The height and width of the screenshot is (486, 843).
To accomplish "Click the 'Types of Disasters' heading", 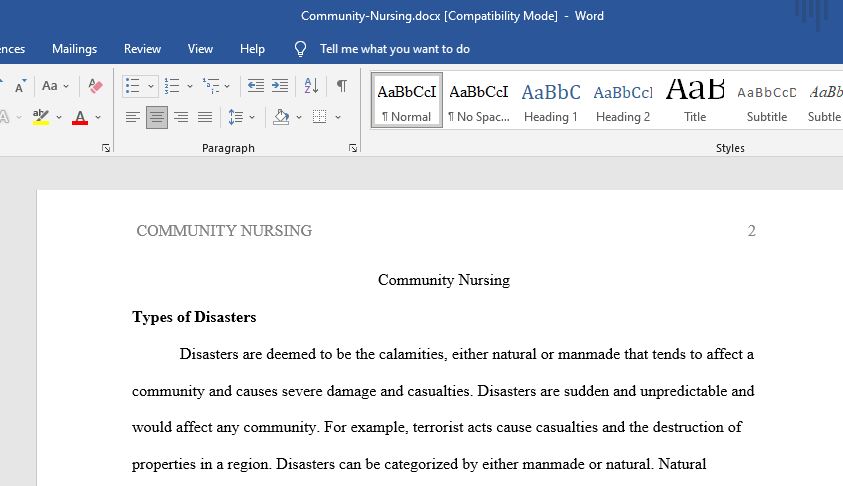I will 194,317.
